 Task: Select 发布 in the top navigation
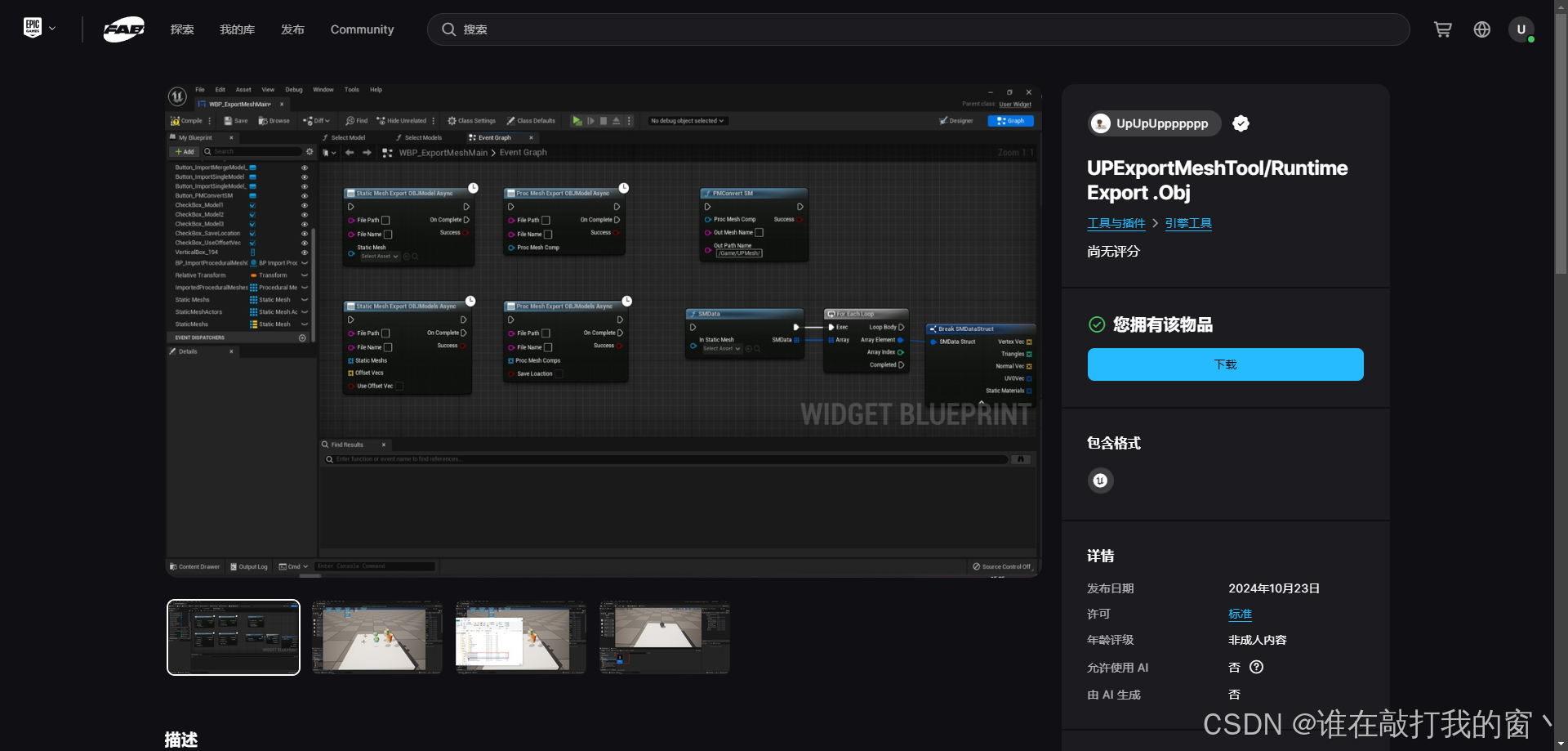292,29
